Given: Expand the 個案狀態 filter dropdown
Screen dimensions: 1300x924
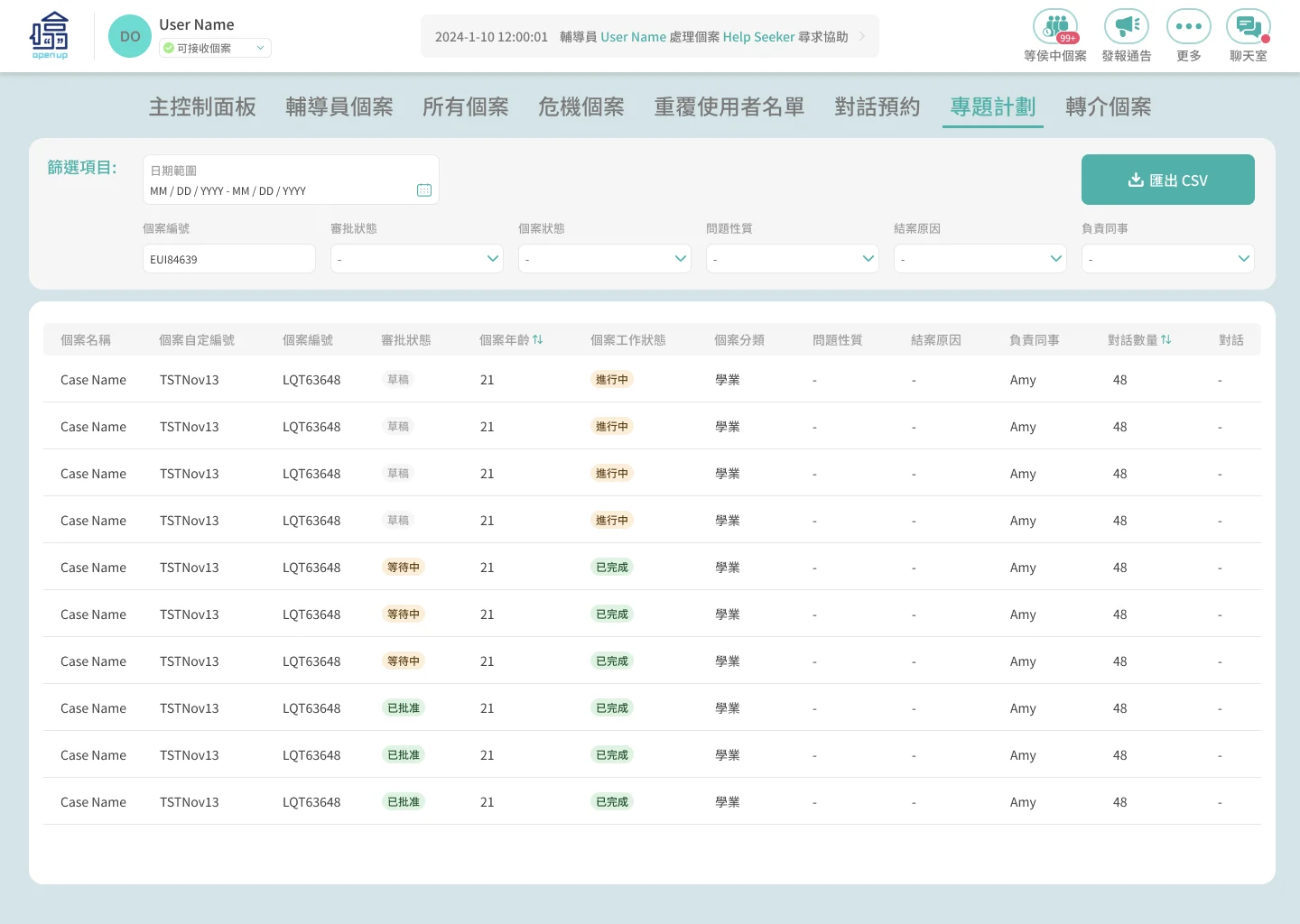Looking at the screenshot, I should [605, 258].
